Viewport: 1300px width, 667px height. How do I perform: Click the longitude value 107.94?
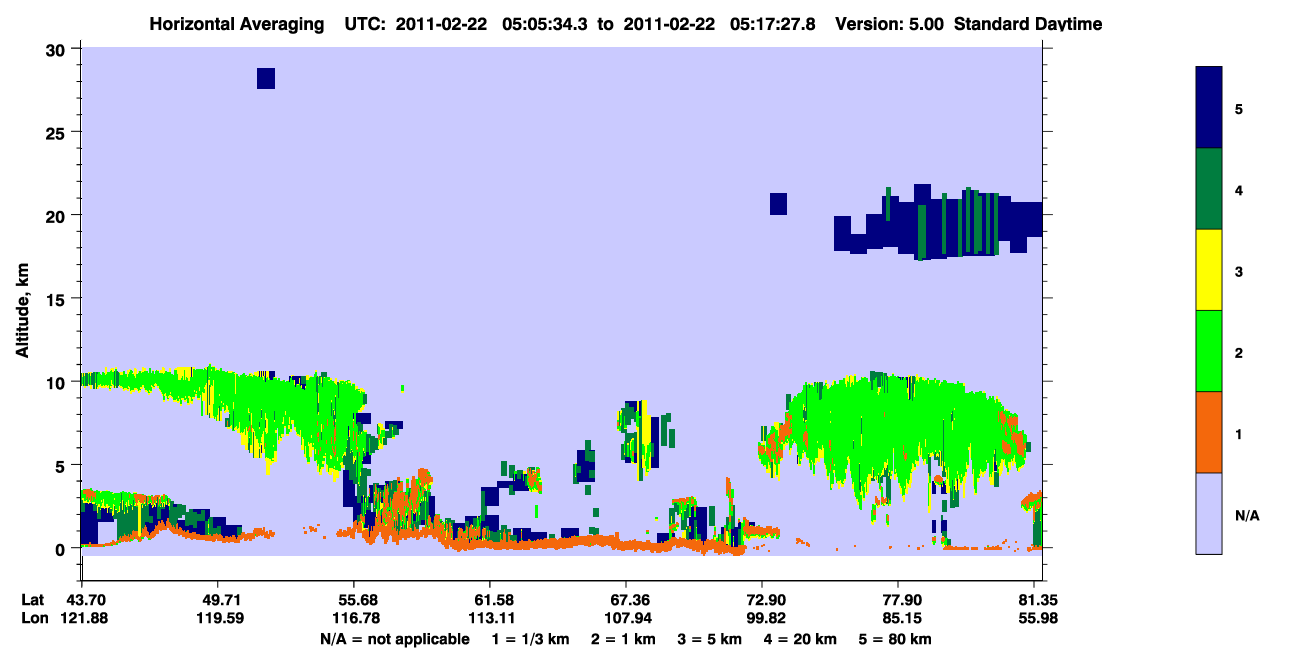[x=626, y=618]
